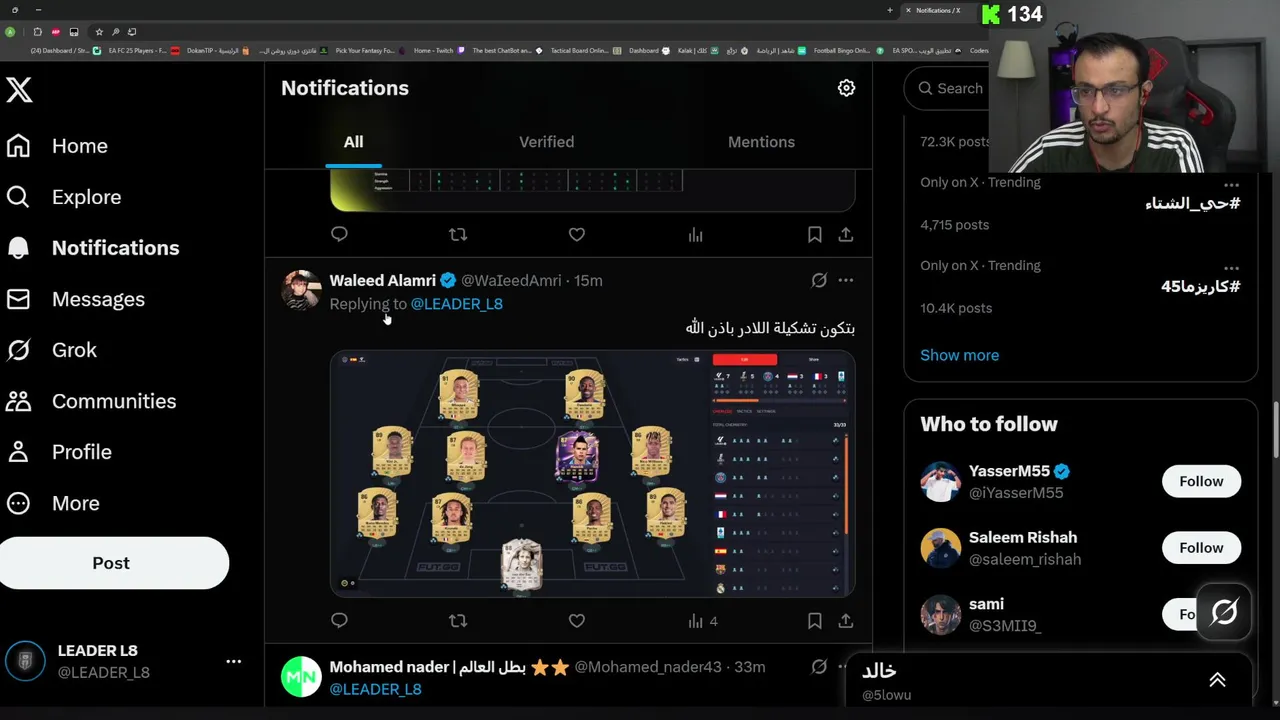Image resolution: width=1280 pixels, height=720 pixels.
Task: Open the Football Bingo bookmark
Action: tap(837, 50)
